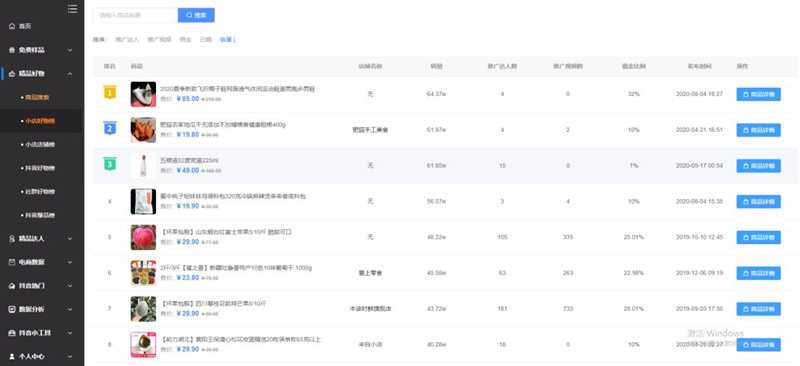This screenshot has width=800, height=366.
Task: Select the orange highlighted 小店好物榜 submenu item
Action: [40, 121]
